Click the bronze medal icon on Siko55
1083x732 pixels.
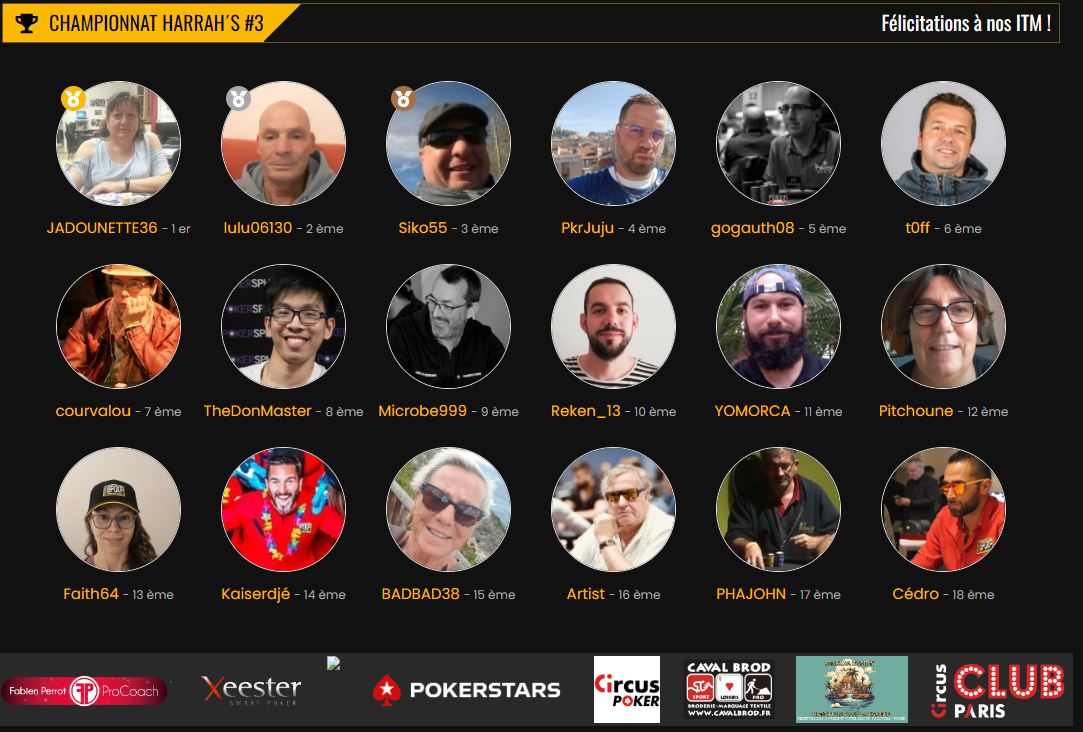(x=403, y=99)
